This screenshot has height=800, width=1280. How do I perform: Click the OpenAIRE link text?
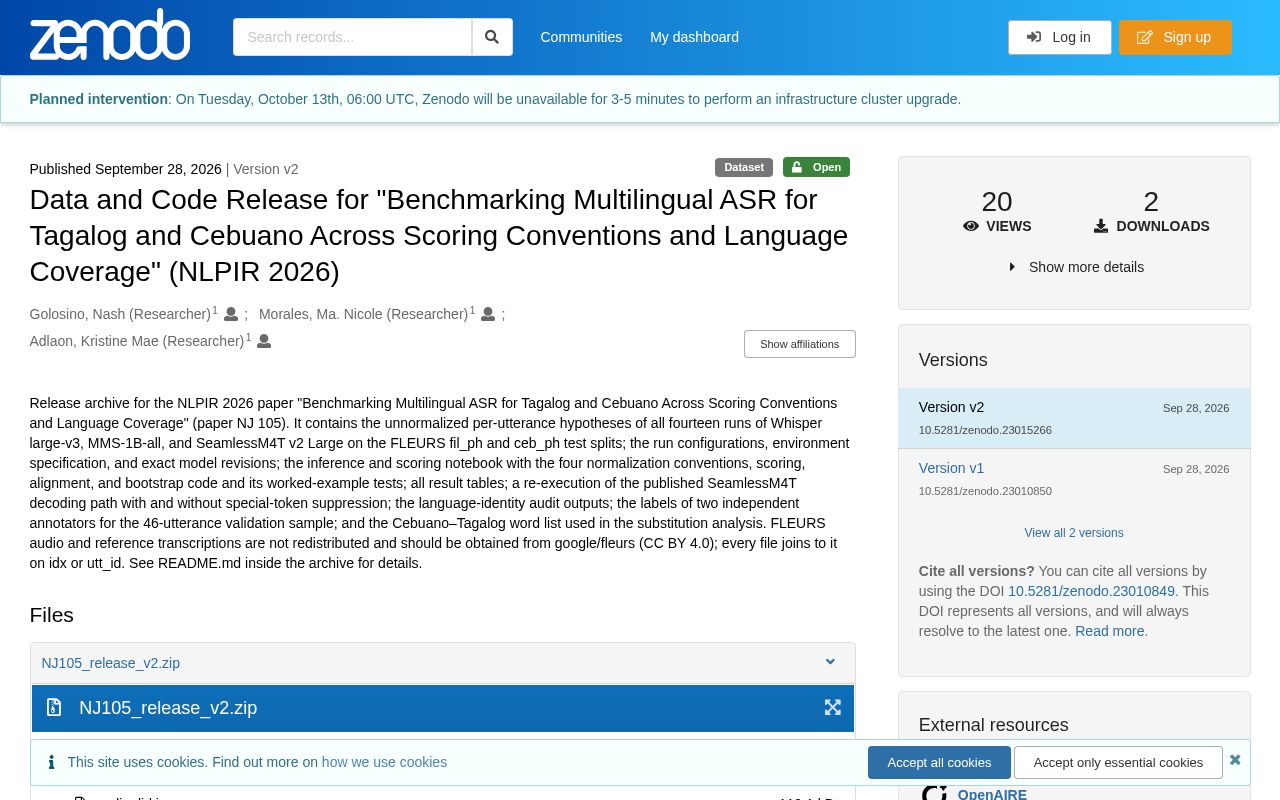pyautogui.click(x=992, y=794)
